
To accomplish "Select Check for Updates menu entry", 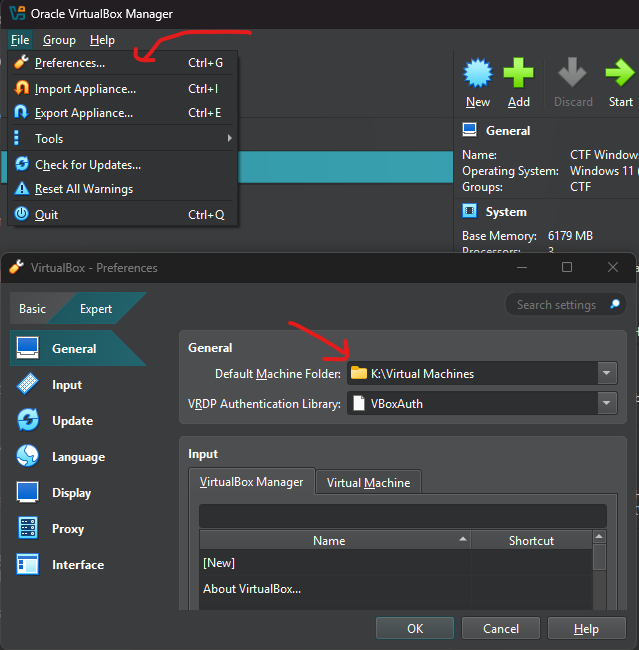I will pos(122,165).
